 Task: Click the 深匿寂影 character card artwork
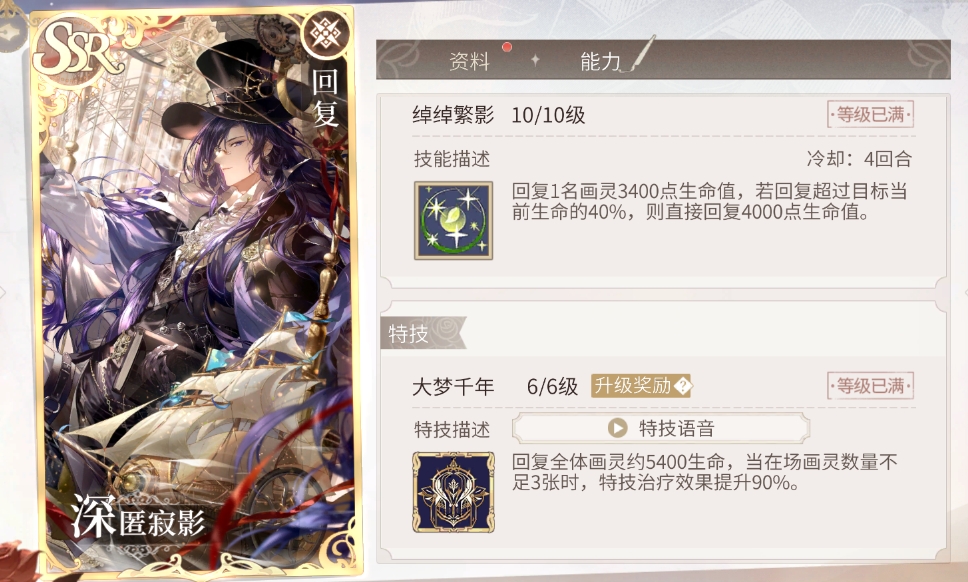pos(196,290)
